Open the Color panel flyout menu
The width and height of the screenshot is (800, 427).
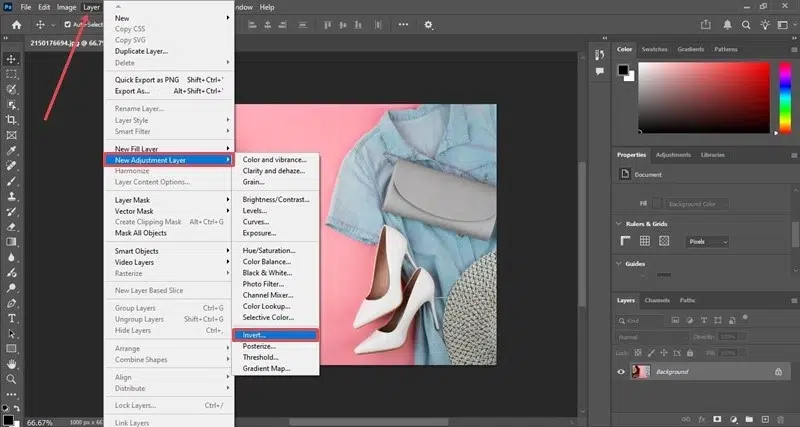794,49
